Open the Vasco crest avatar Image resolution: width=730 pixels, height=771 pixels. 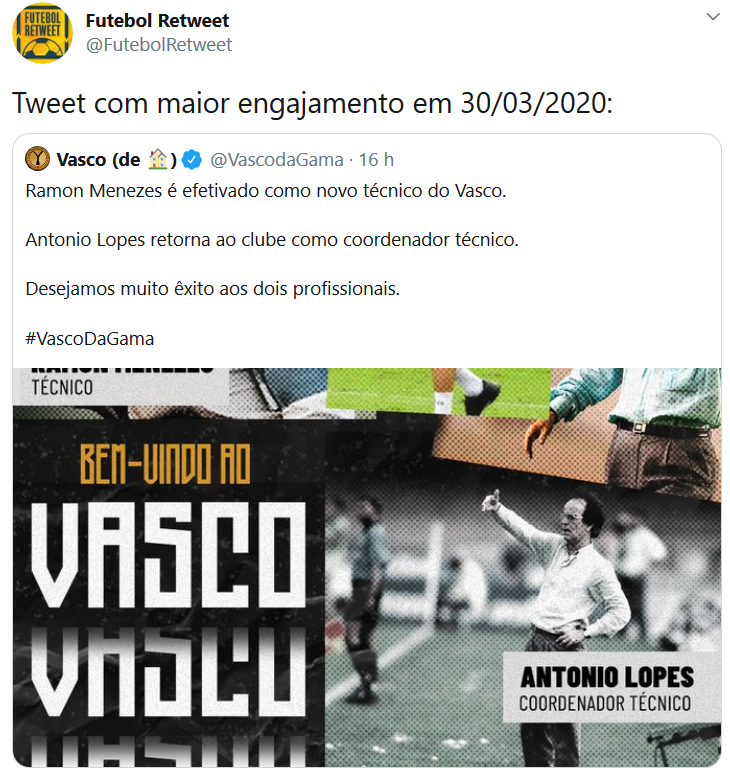pos(37,159)
